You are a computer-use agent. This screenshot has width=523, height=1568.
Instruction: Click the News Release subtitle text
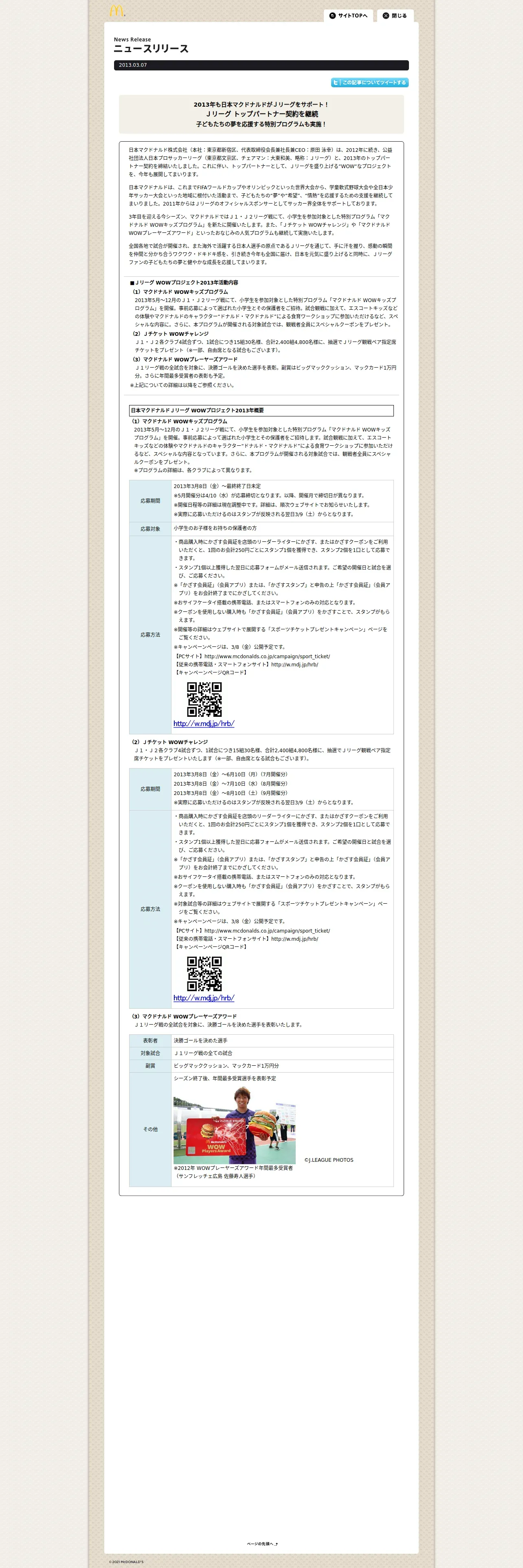tap(132, 39)
